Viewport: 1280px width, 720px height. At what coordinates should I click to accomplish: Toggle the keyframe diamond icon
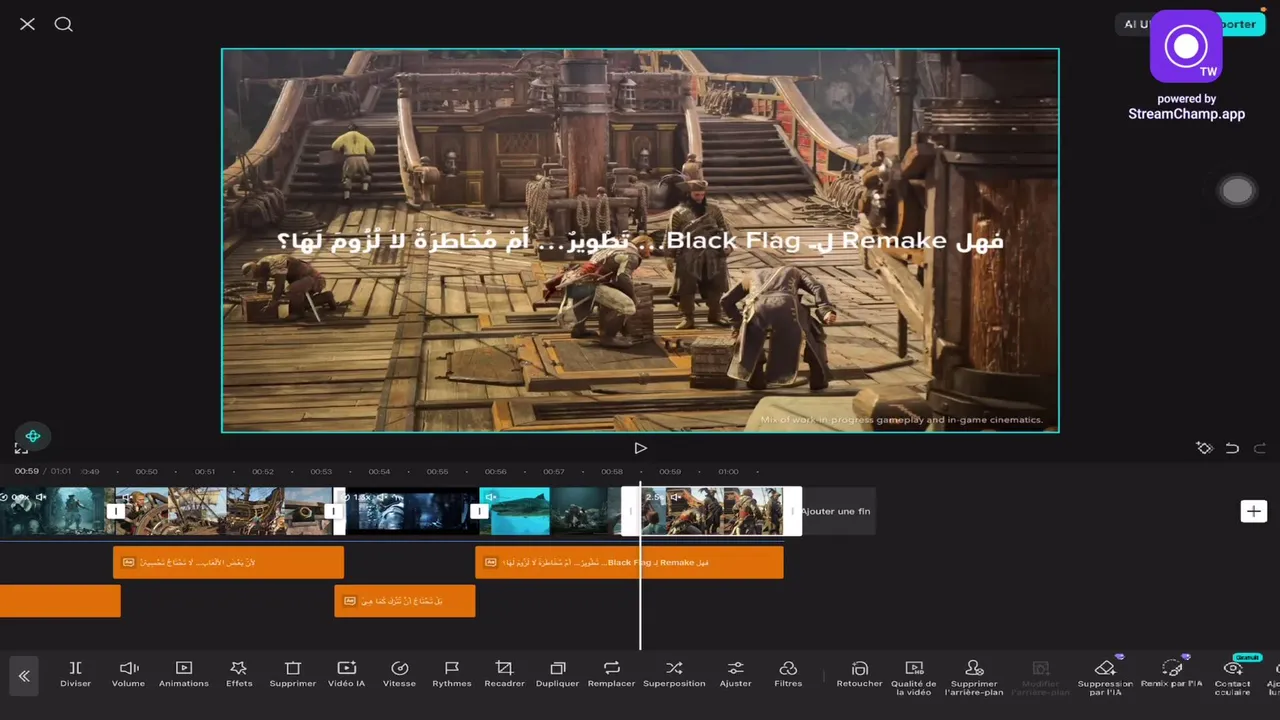point(1204,448)
